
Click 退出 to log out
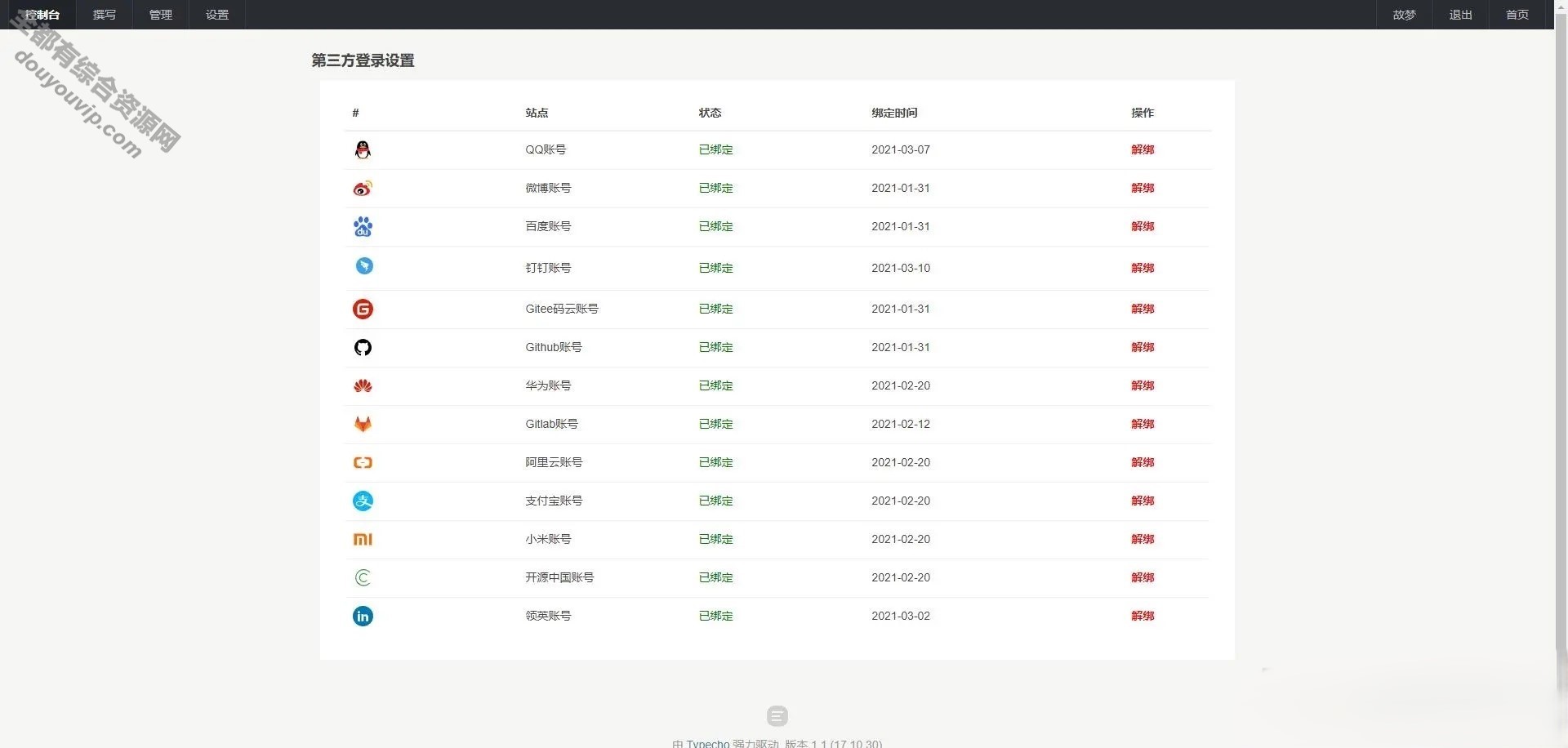1461,15
